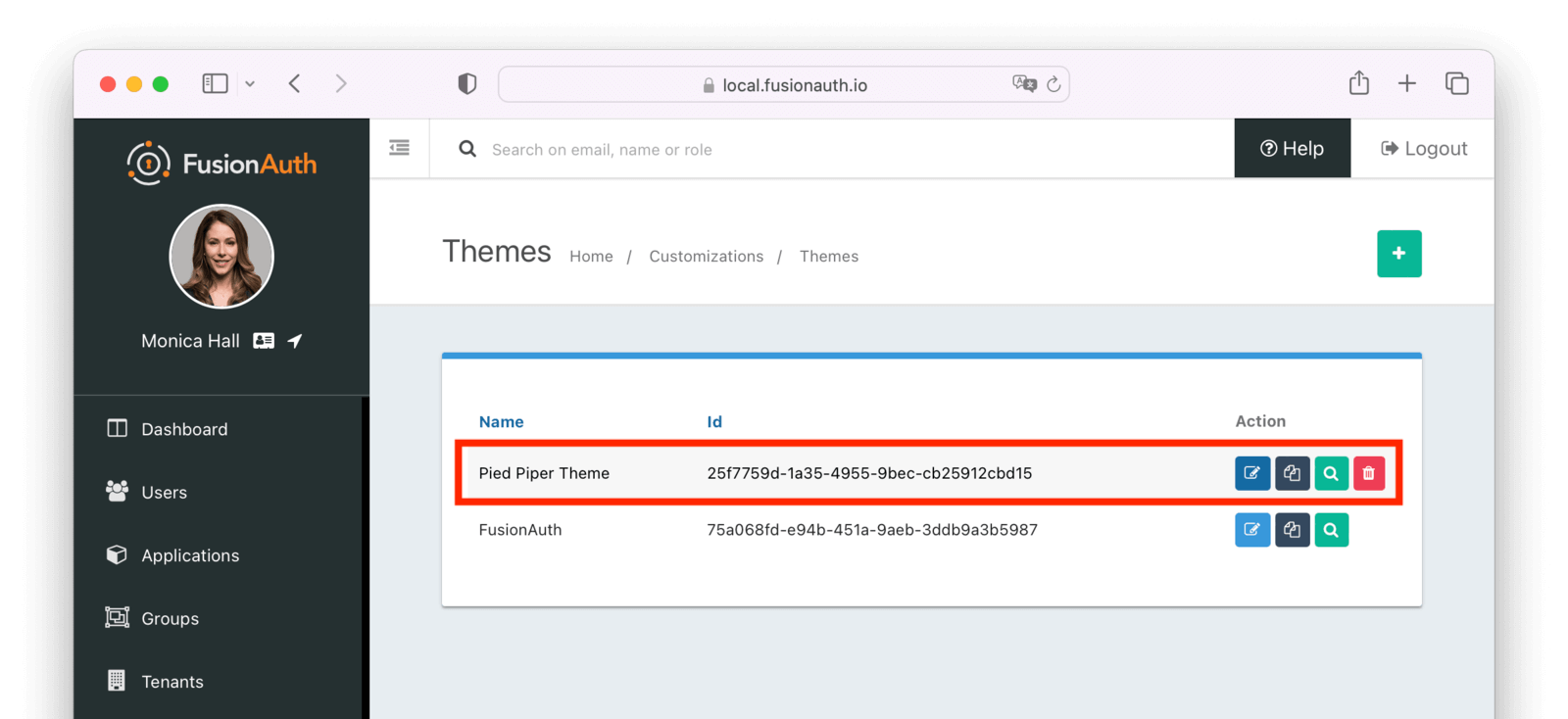Open the Users menu item
This screenshot has height=719, width=1568.
click(164, 493)
